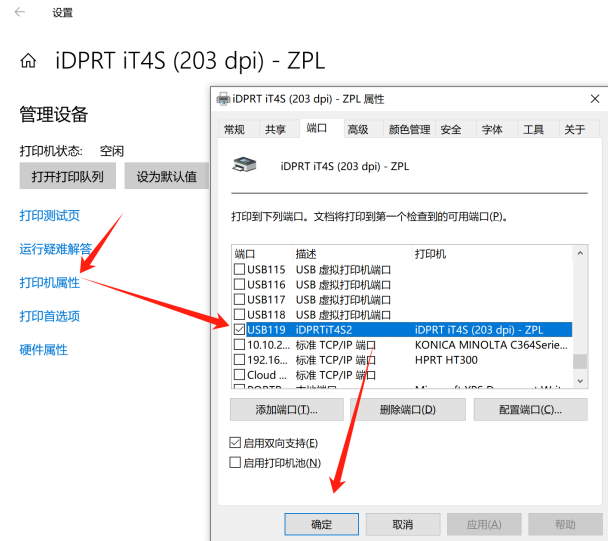Check the Cloud ... port checkbox
608x541 pixels.
pyautogui.click(x=240, y=375)
